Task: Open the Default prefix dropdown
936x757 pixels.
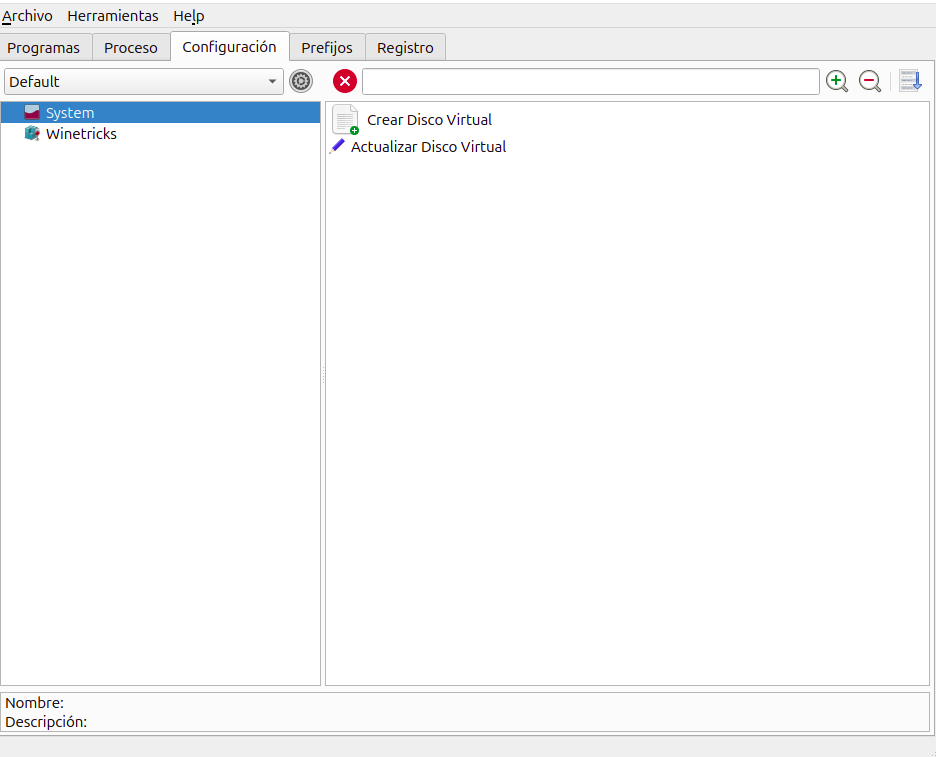Action: (143, 82)
